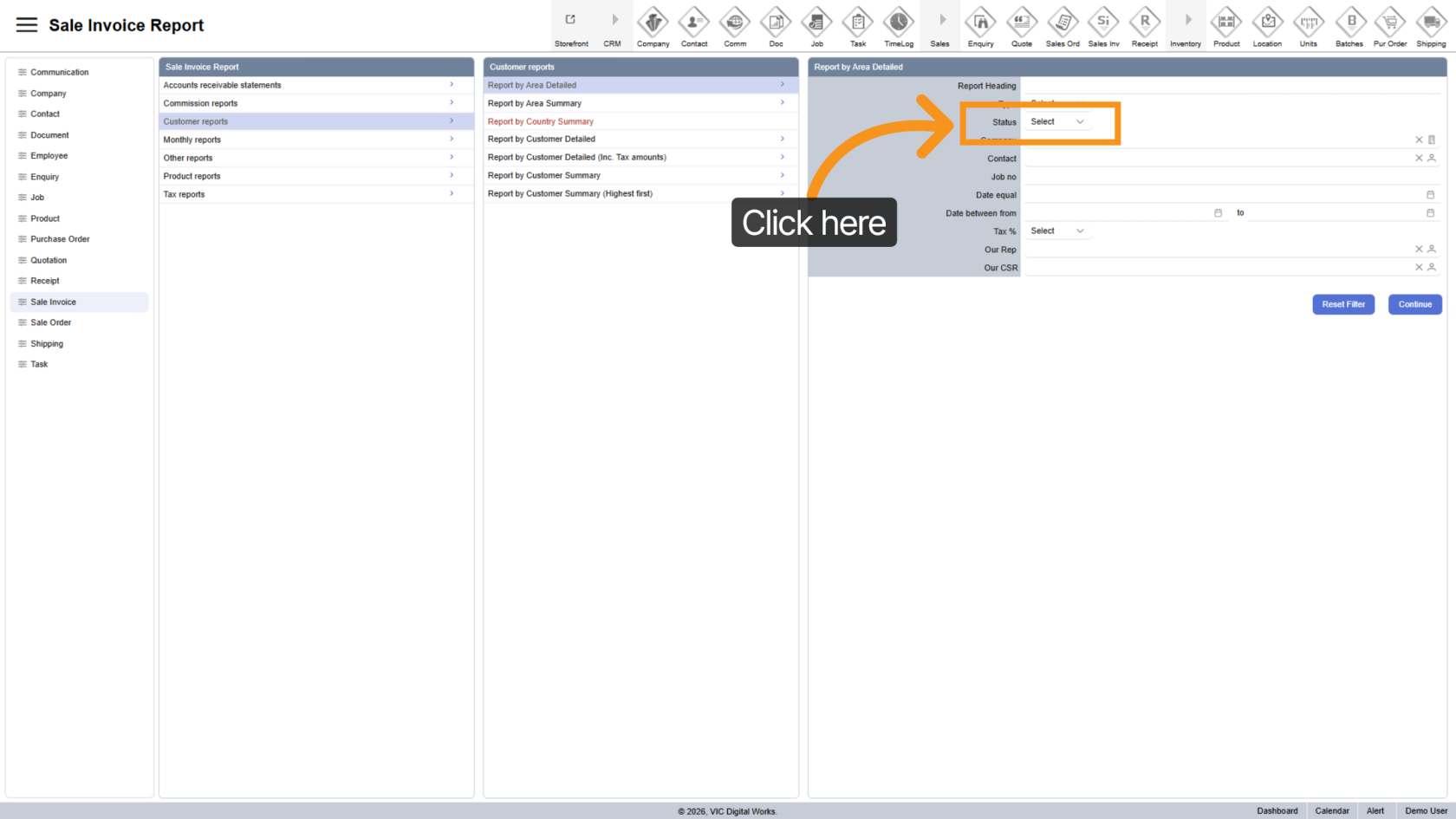This screenshot has width=1456, height=819.
Task: Click the Continue button
Action: [x=1414, y=304]
